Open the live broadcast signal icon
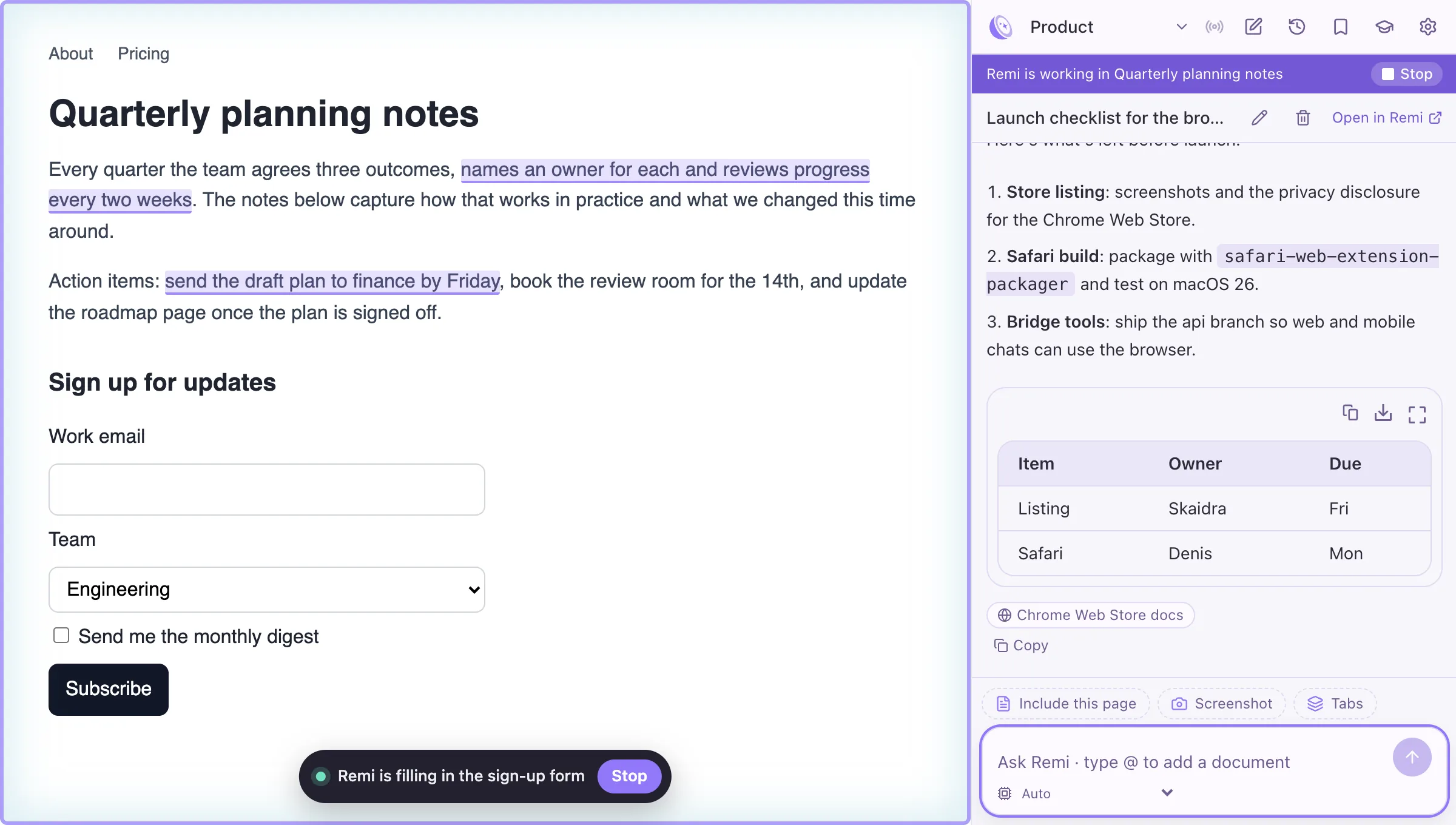The width and height of the screenshot is (1456, 825). click(x=1215, y=27)
